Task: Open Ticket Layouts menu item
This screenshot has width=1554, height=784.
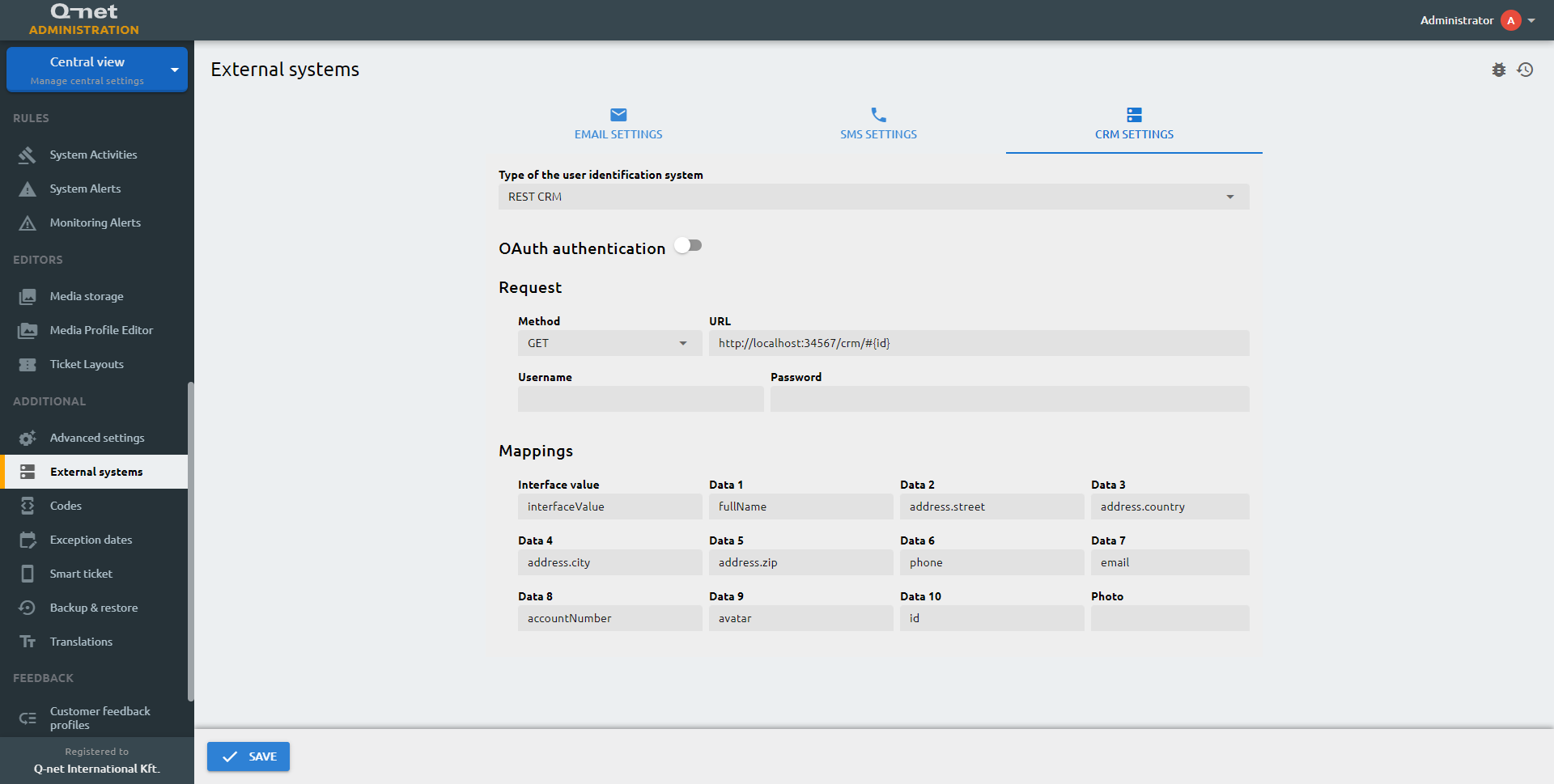Action: click(94, 364)
